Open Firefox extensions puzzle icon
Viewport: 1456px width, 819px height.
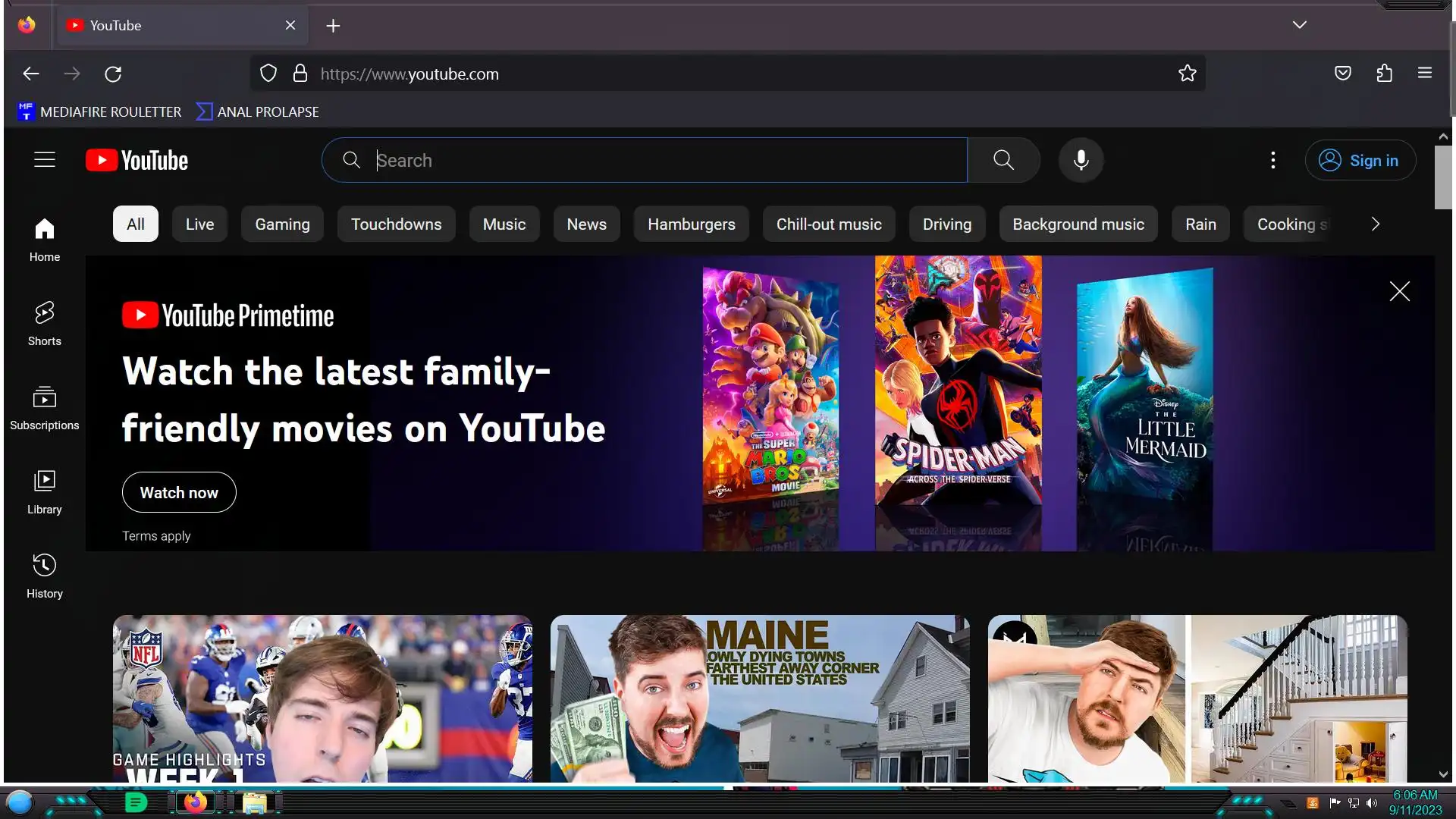(x=1384, y=74)
